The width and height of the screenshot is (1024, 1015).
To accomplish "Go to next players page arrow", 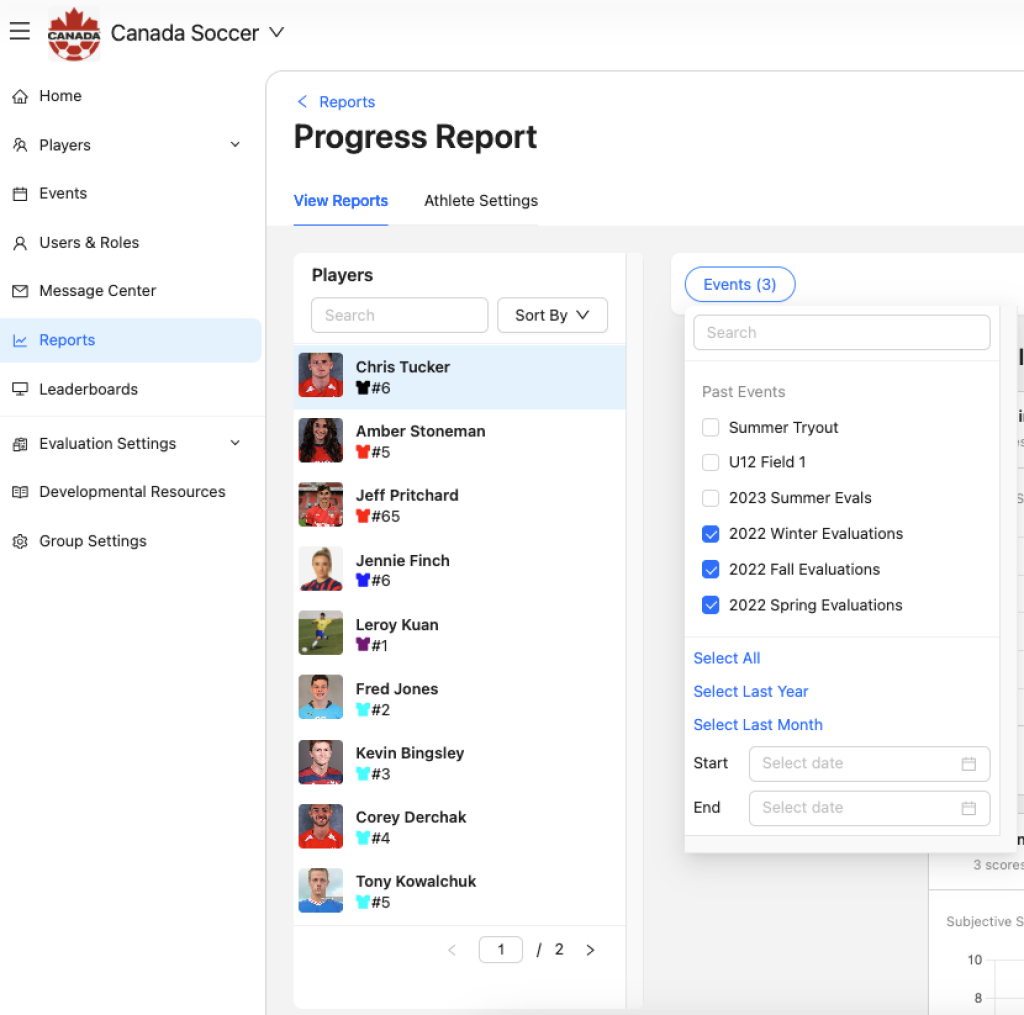I will pos(590,950).
